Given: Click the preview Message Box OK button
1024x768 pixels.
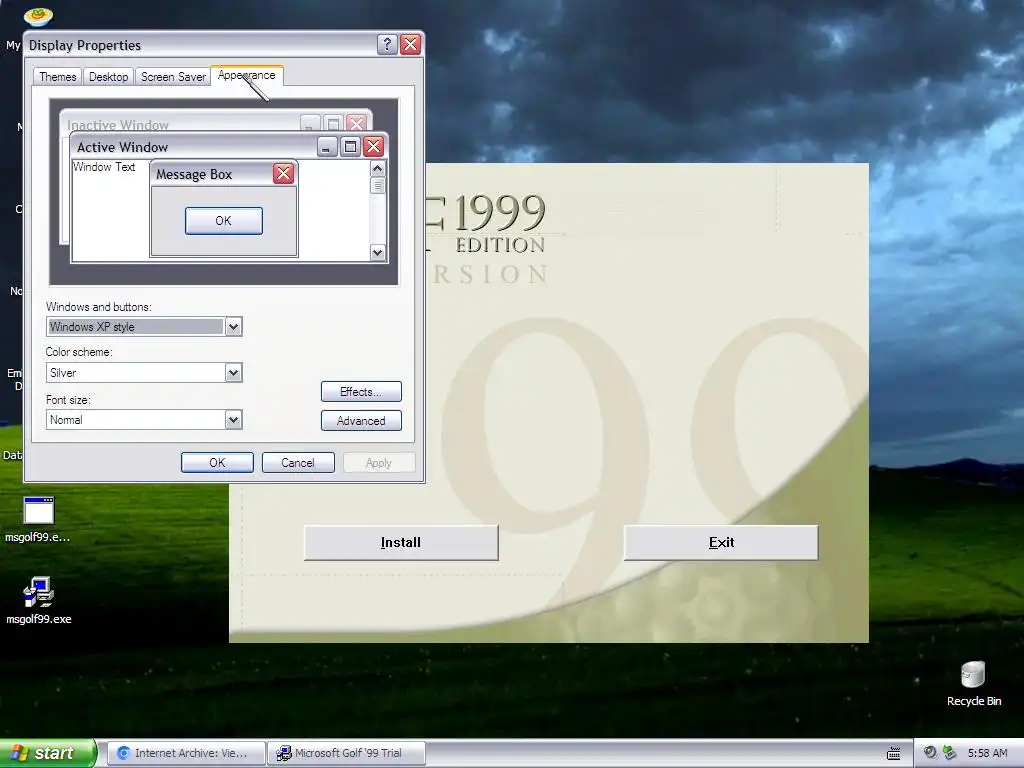Looking at the screenshot, I should (x=223, y=221).
